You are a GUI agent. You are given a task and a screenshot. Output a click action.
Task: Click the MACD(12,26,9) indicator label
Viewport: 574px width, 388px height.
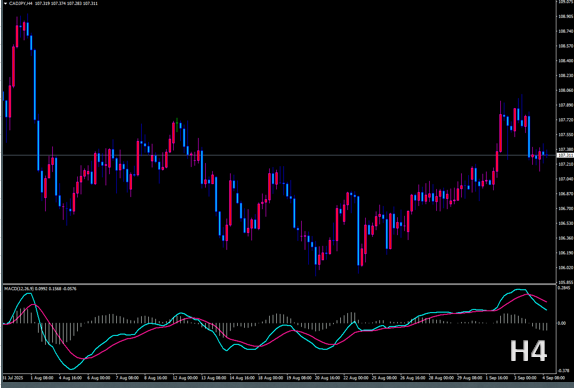[19, 289]
